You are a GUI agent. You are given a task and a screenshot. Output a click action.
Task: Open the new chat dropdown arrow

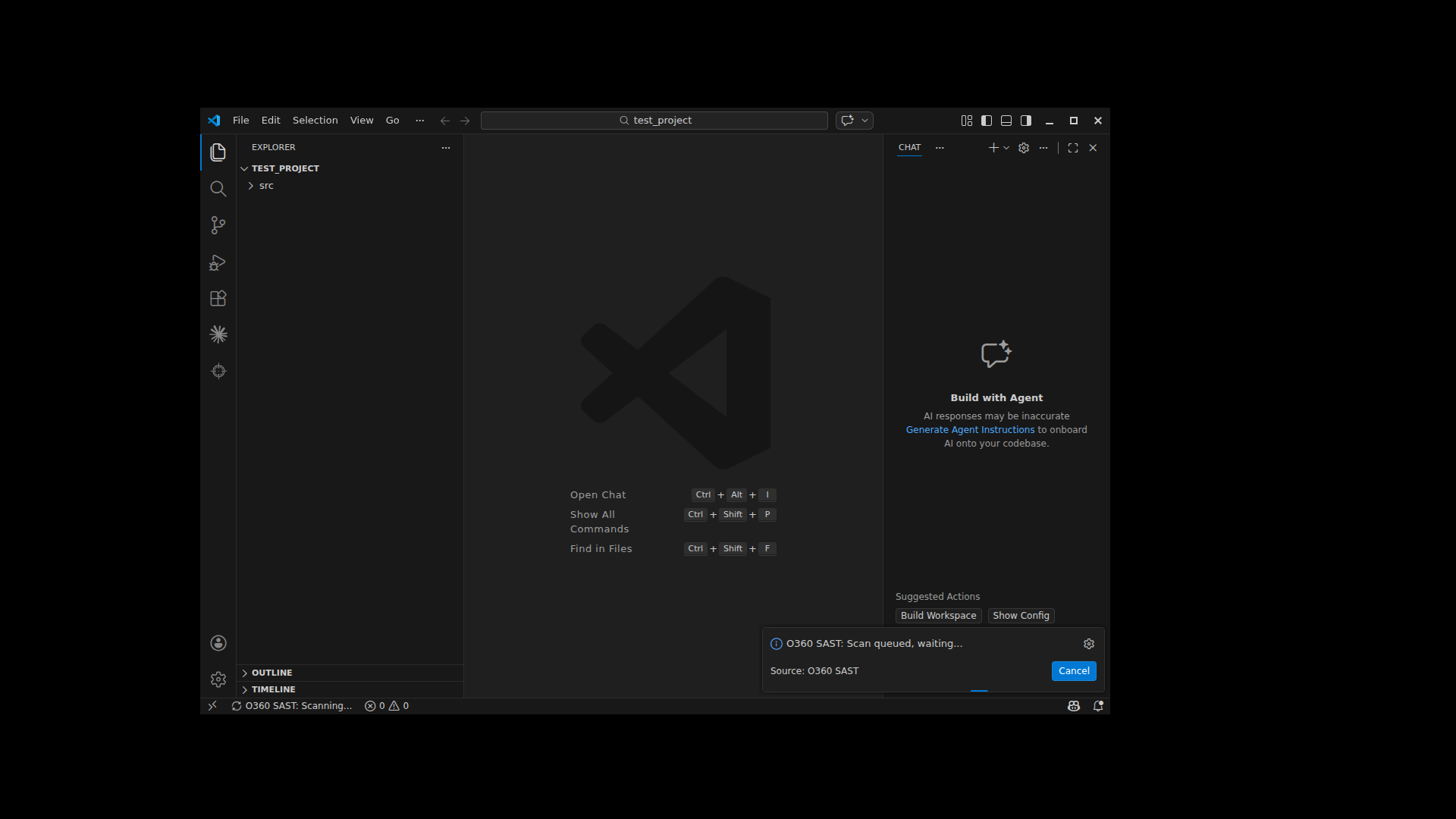click(1006, 148)
